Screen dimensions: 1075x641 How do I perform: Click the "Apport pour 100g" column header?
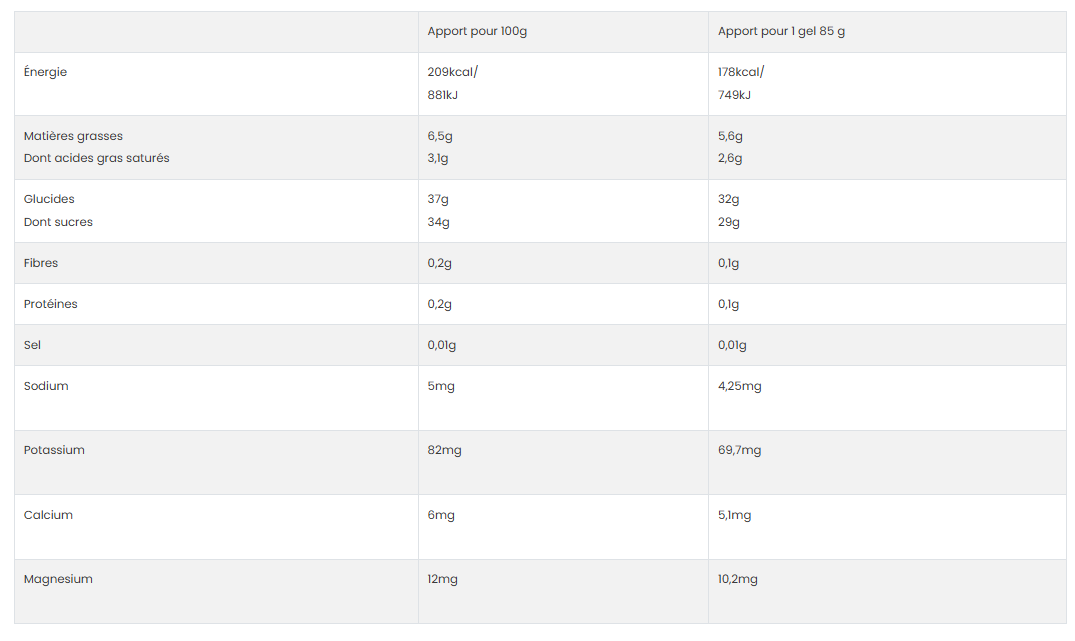click(477, 31)
